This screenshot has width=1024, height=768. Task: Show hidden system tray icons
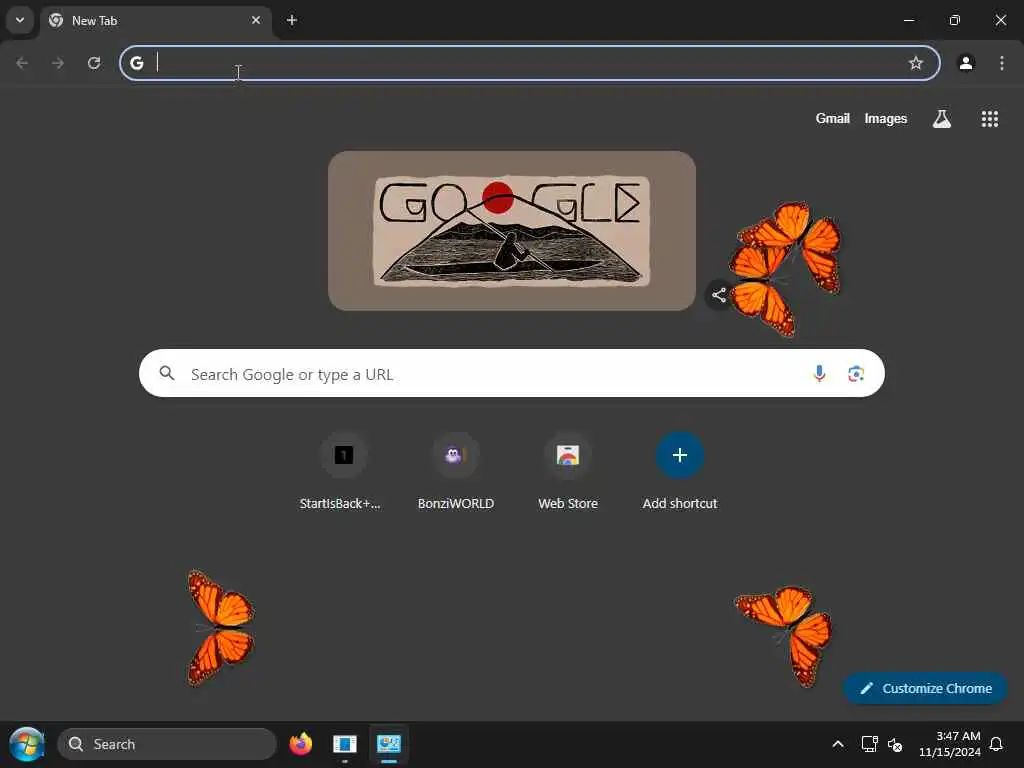coord(838,744)
